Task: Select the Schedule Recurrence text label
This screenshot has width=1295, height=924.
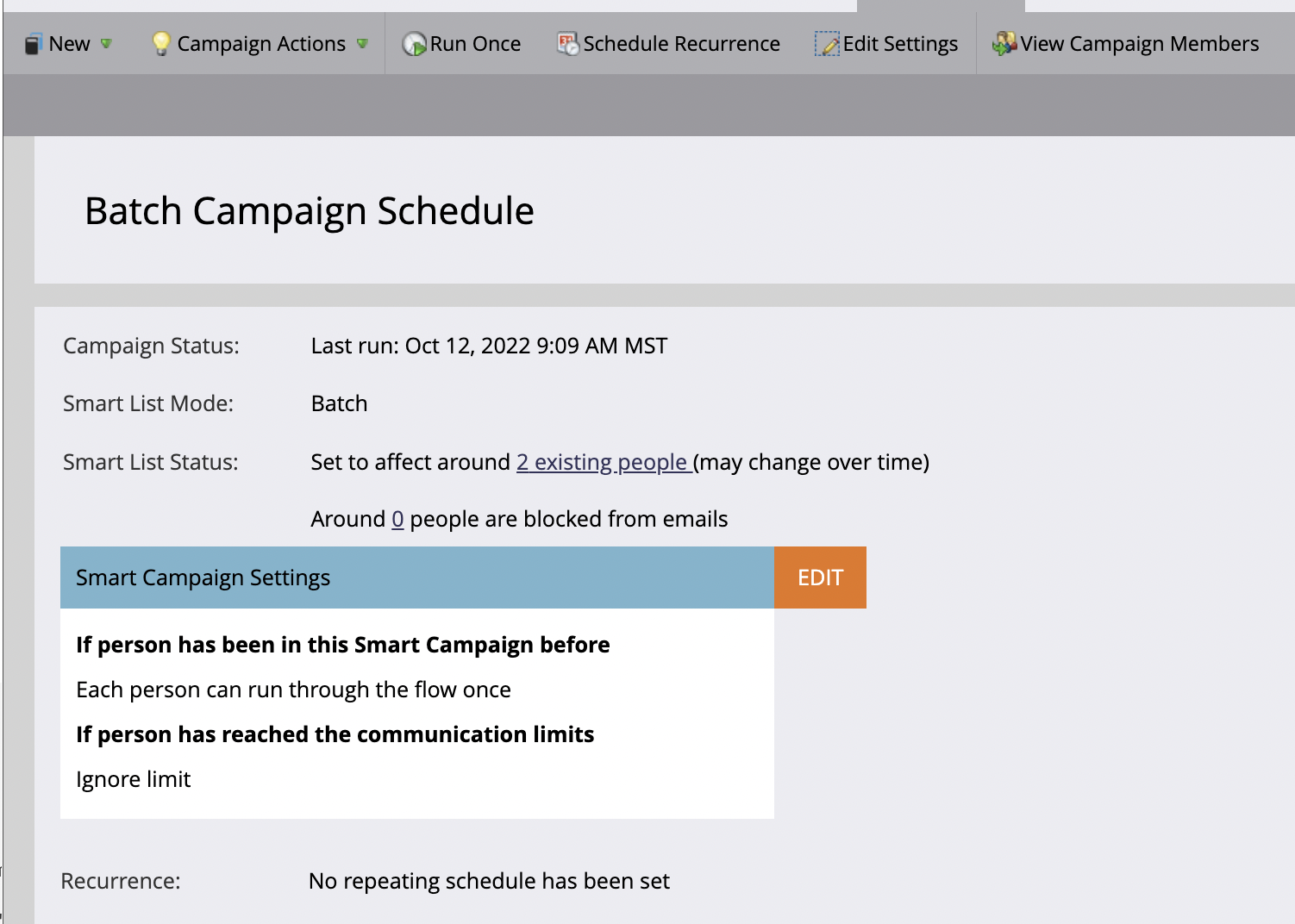Action: pos(681,44)
